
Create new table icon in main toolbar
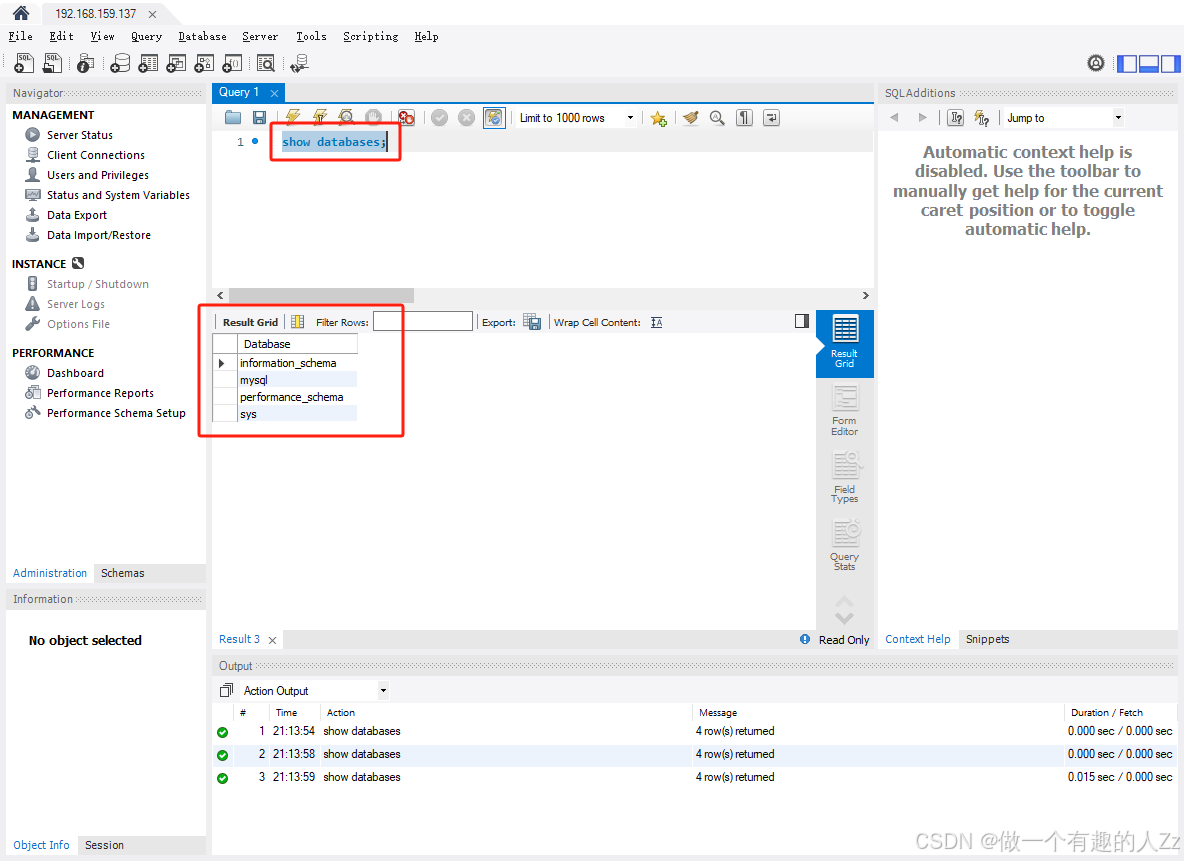pyautogui.click(x=148, y=63)
